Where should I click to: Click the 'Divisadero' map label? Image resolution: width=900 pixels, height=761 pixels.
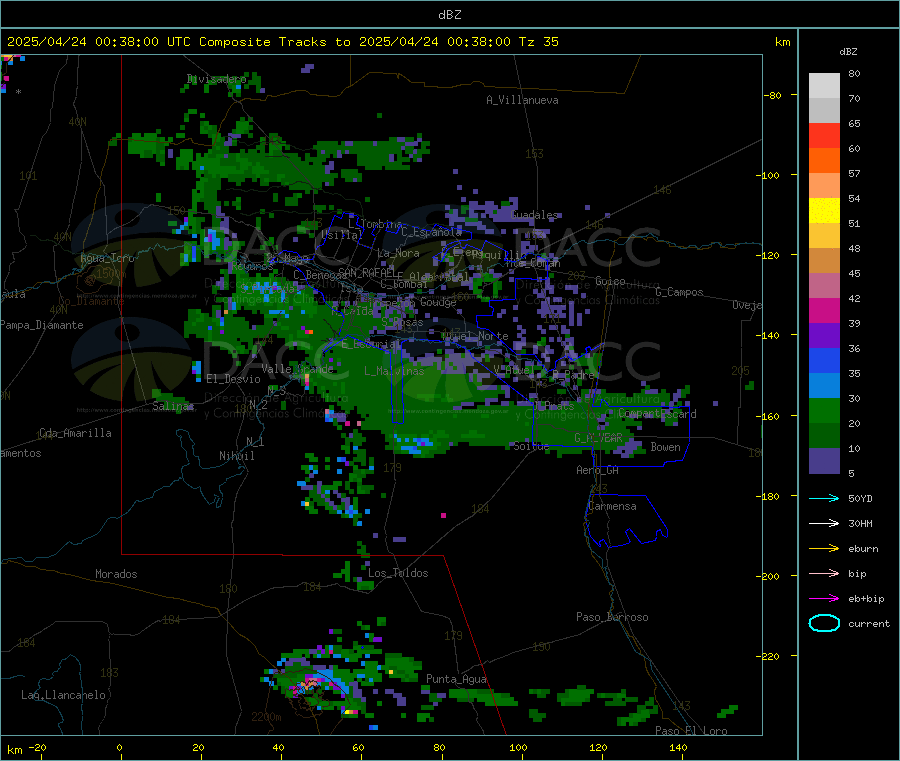216,79
